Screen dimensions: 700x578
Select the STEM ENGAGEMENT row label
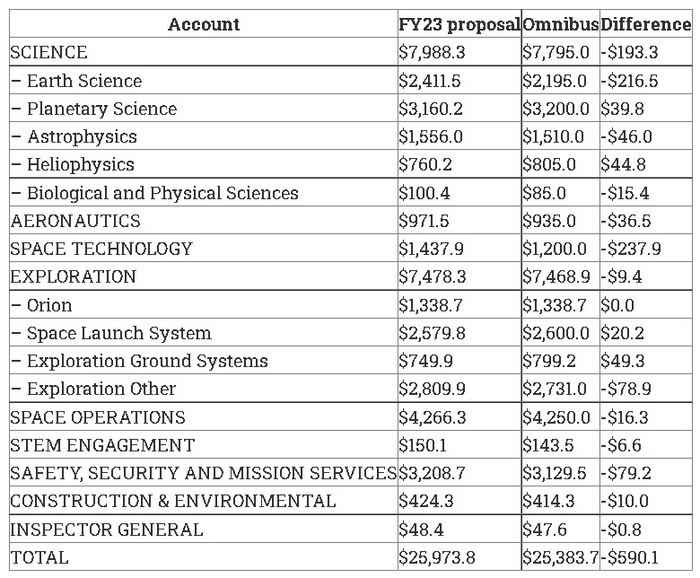[103, 445]
